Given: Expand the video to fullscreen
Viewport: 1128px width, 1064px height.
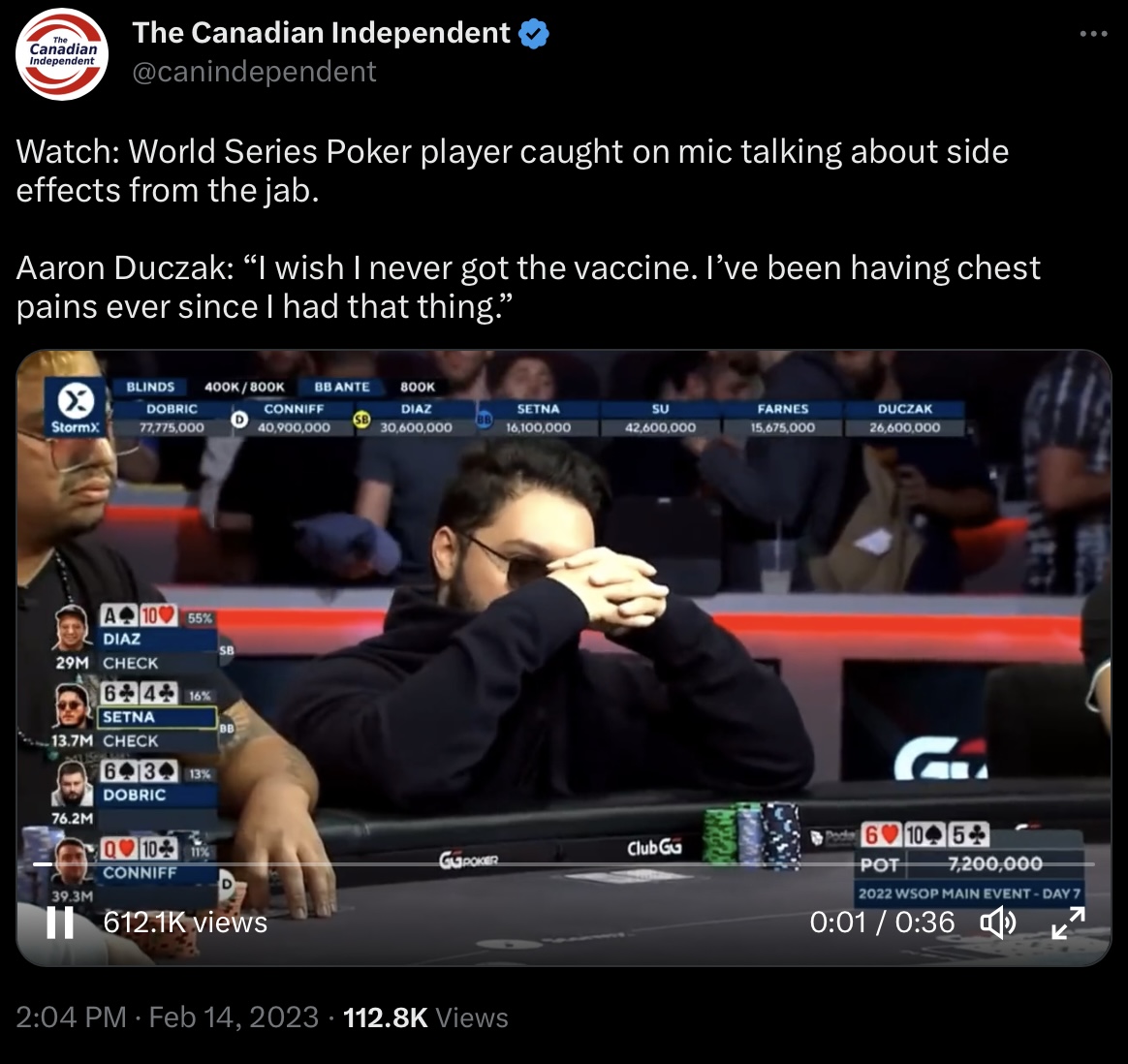Looking at the screenshot, I should [1068, 923].
